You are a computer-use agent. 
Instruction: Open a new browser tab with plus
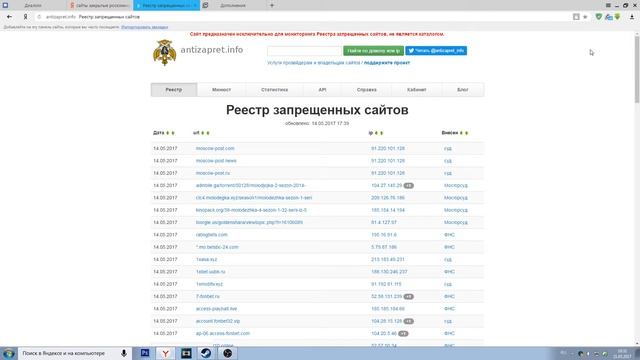coord(272,5)
